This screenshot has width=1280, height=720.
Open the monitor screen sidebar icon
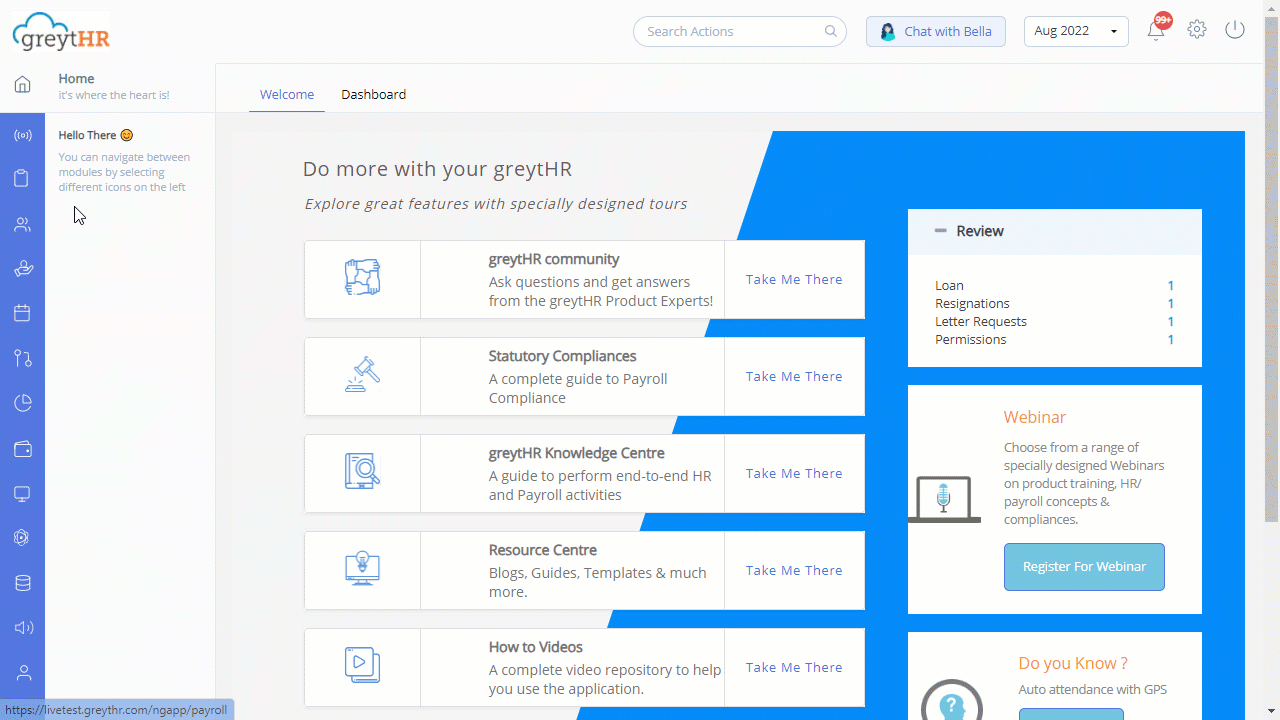[22, 494]
